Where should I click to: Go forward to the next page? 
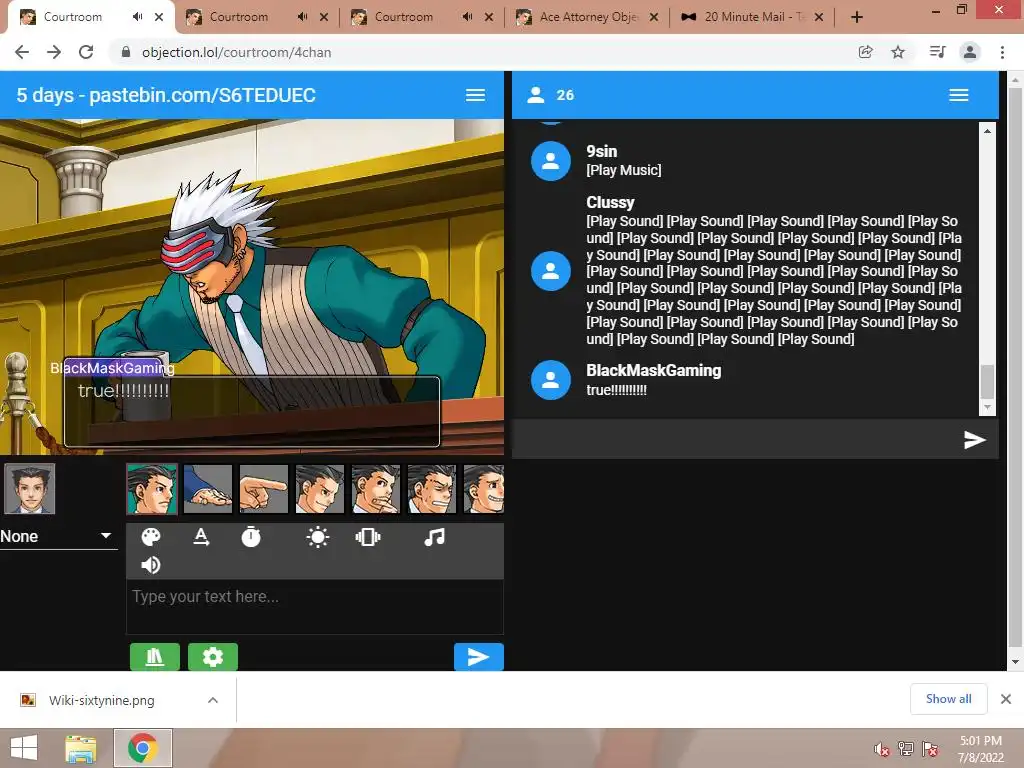click(x=54, y=52)
